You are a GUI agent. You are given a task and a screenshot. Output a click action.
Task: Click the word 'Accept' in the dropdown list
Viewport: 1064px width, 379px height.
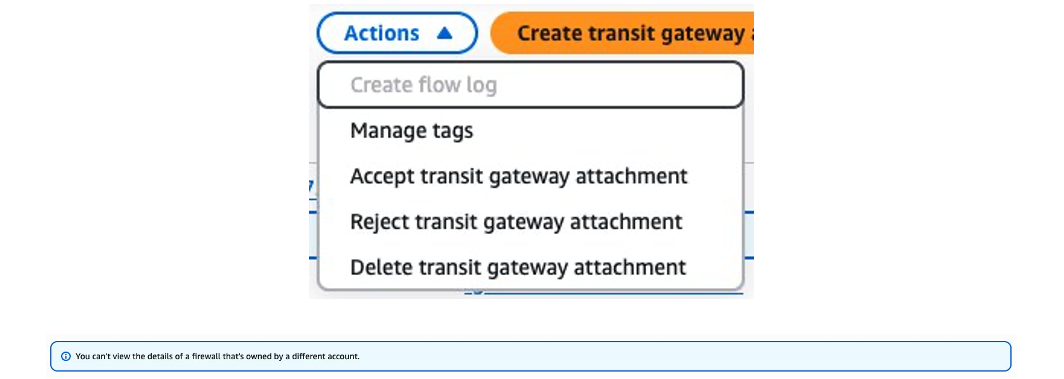pos(382,176)
